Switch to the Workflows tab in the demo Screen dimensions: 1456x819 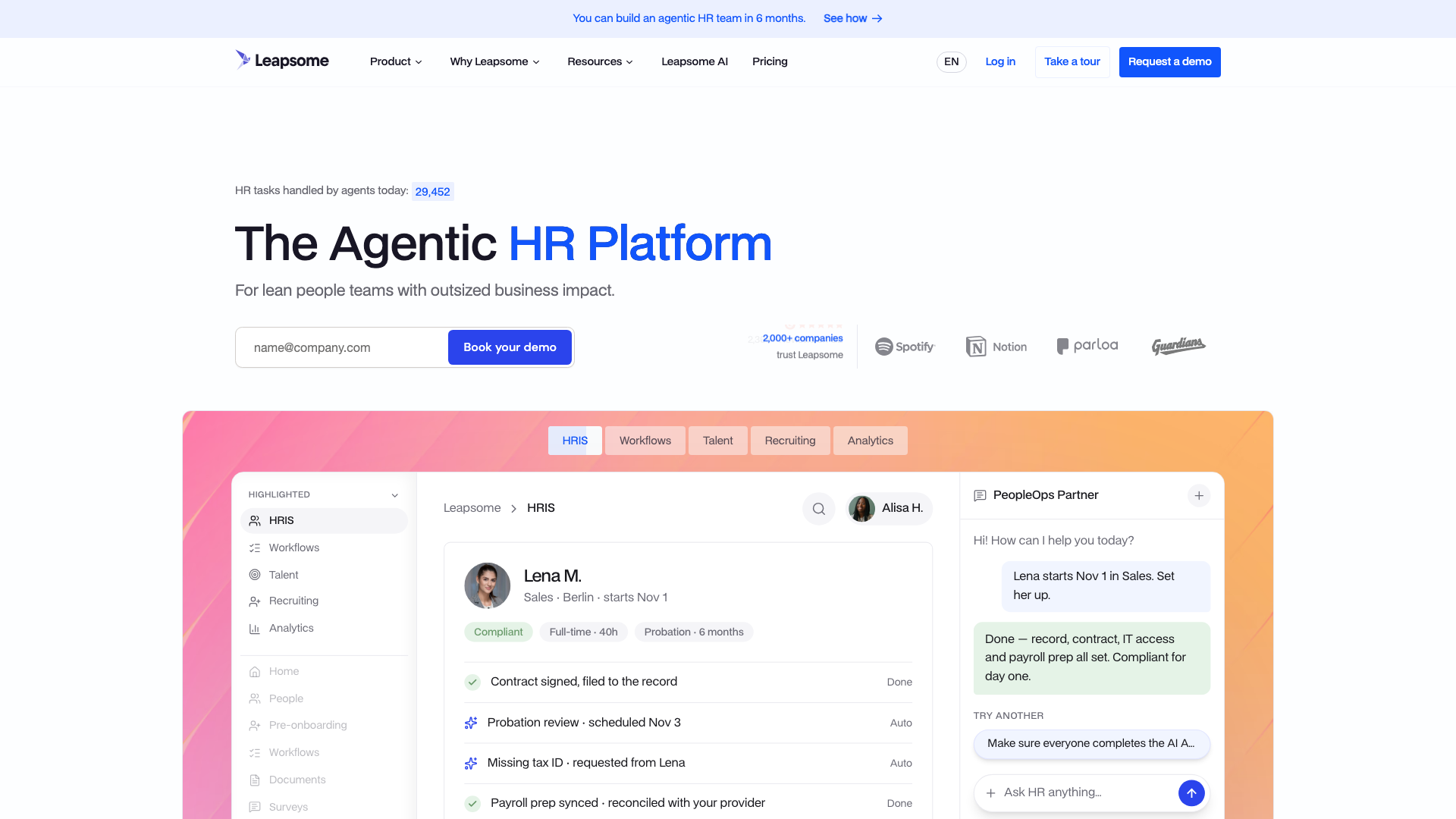645,441
